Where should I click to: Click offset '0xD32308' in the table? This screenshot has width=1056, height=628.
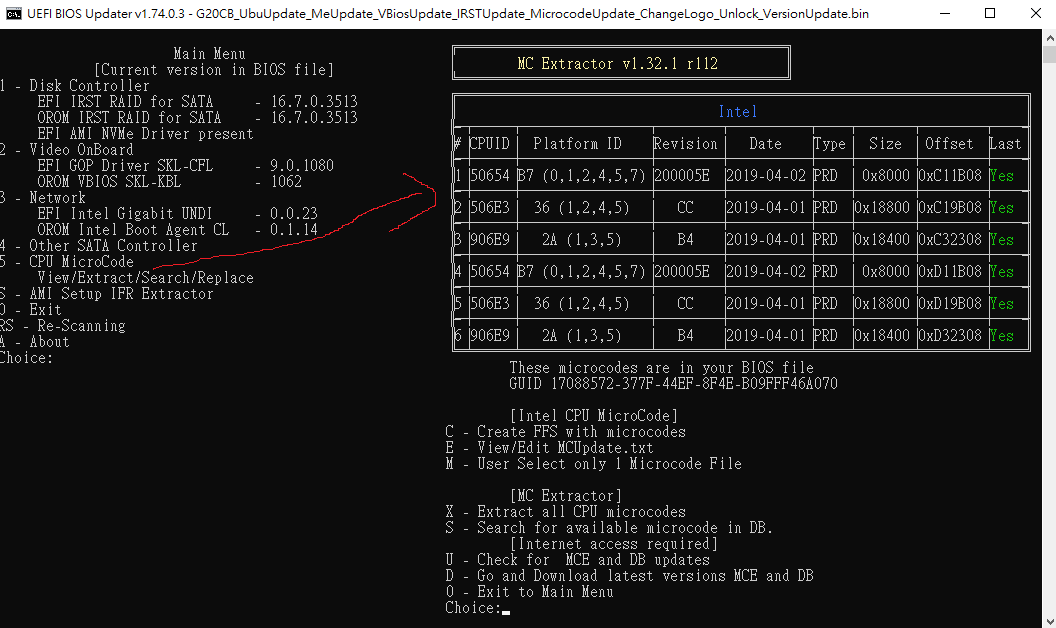click(x=950, y=336)
